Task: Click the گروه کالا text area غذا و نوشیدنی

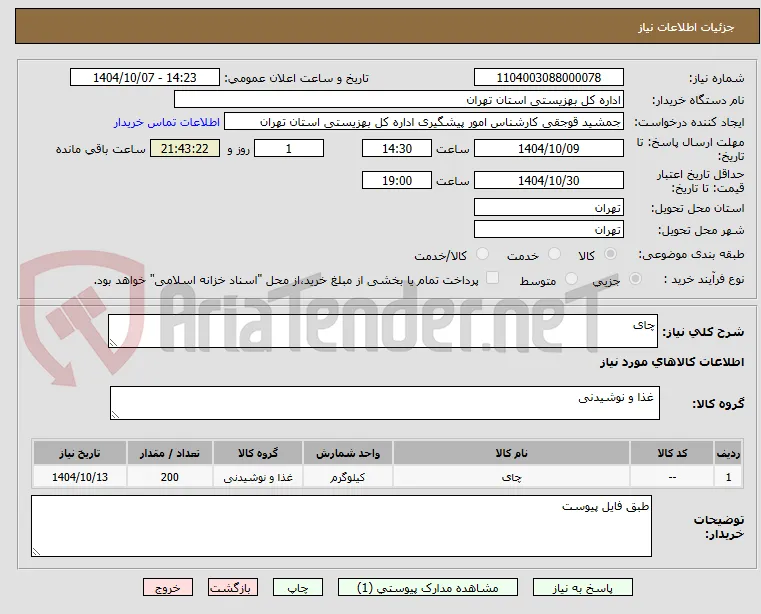Action: pos(385,403)
